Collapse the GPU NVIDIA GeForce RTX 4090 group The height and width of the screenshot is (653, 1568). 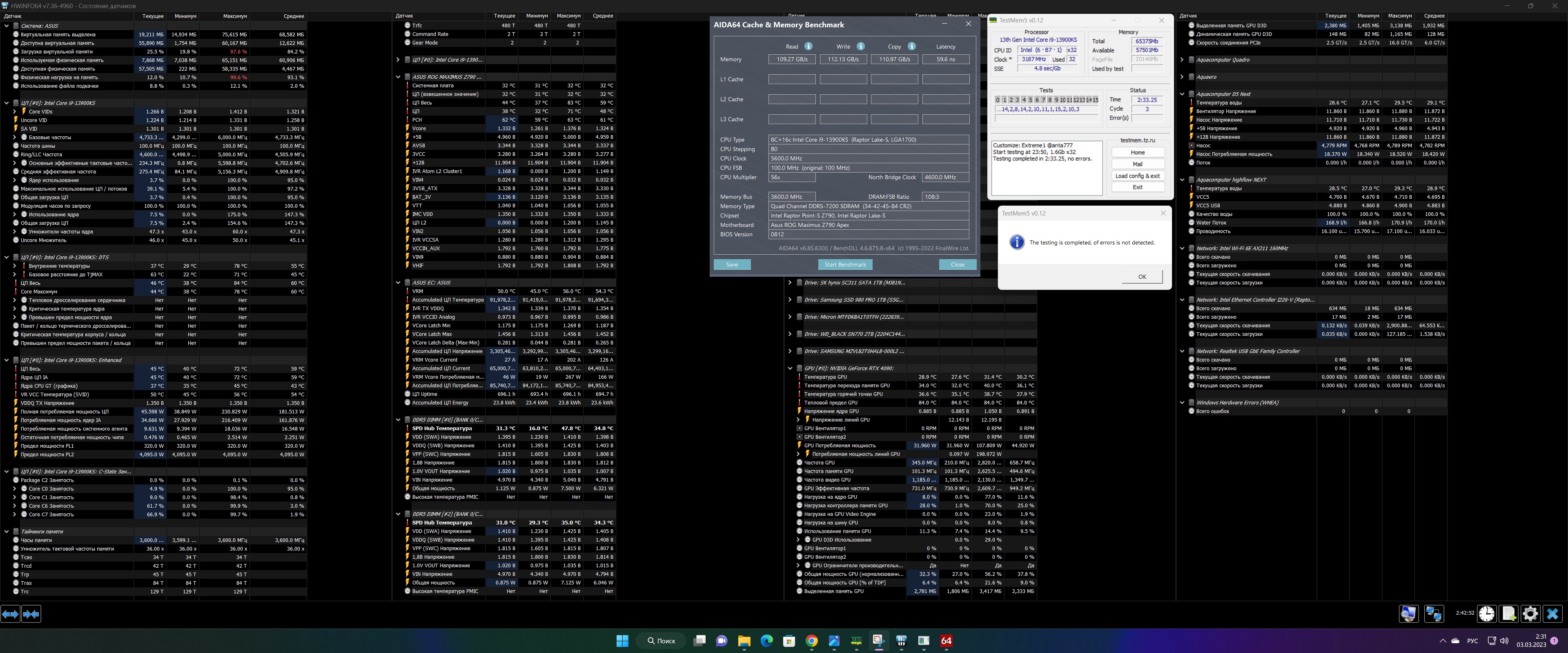coord(789,368)
